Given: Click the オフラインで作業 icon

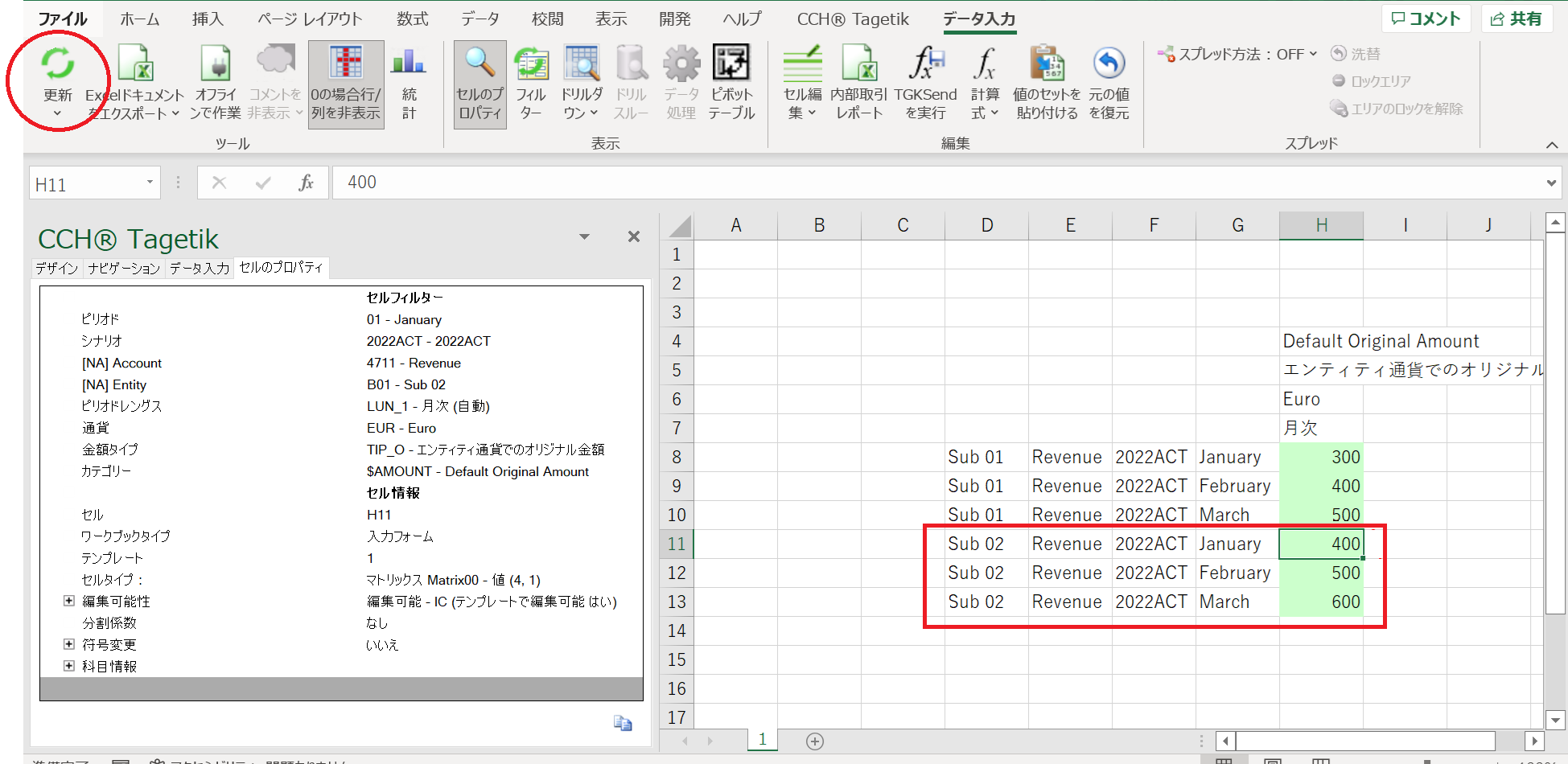Looking at the screenshot, I should pos(215,64).
